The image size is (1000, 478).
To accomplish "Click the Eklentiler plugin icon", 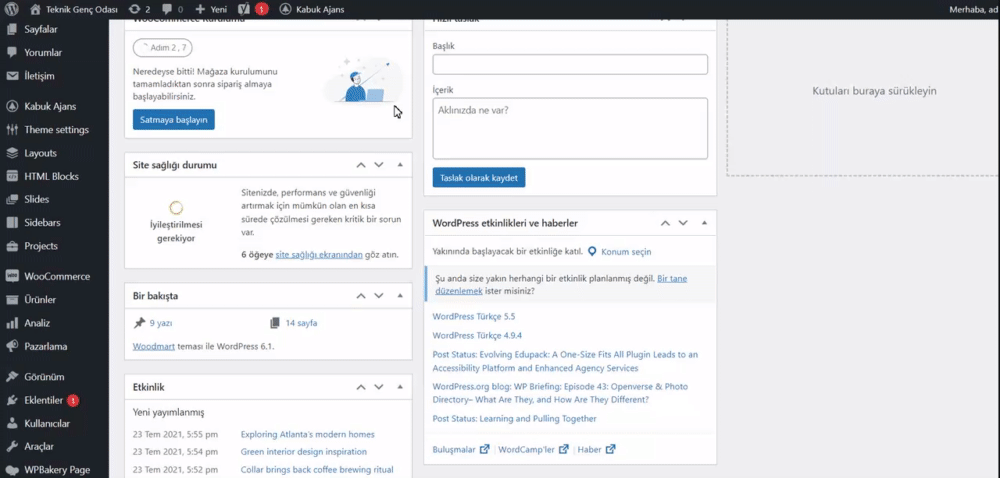I will click(x=12, y=400).
